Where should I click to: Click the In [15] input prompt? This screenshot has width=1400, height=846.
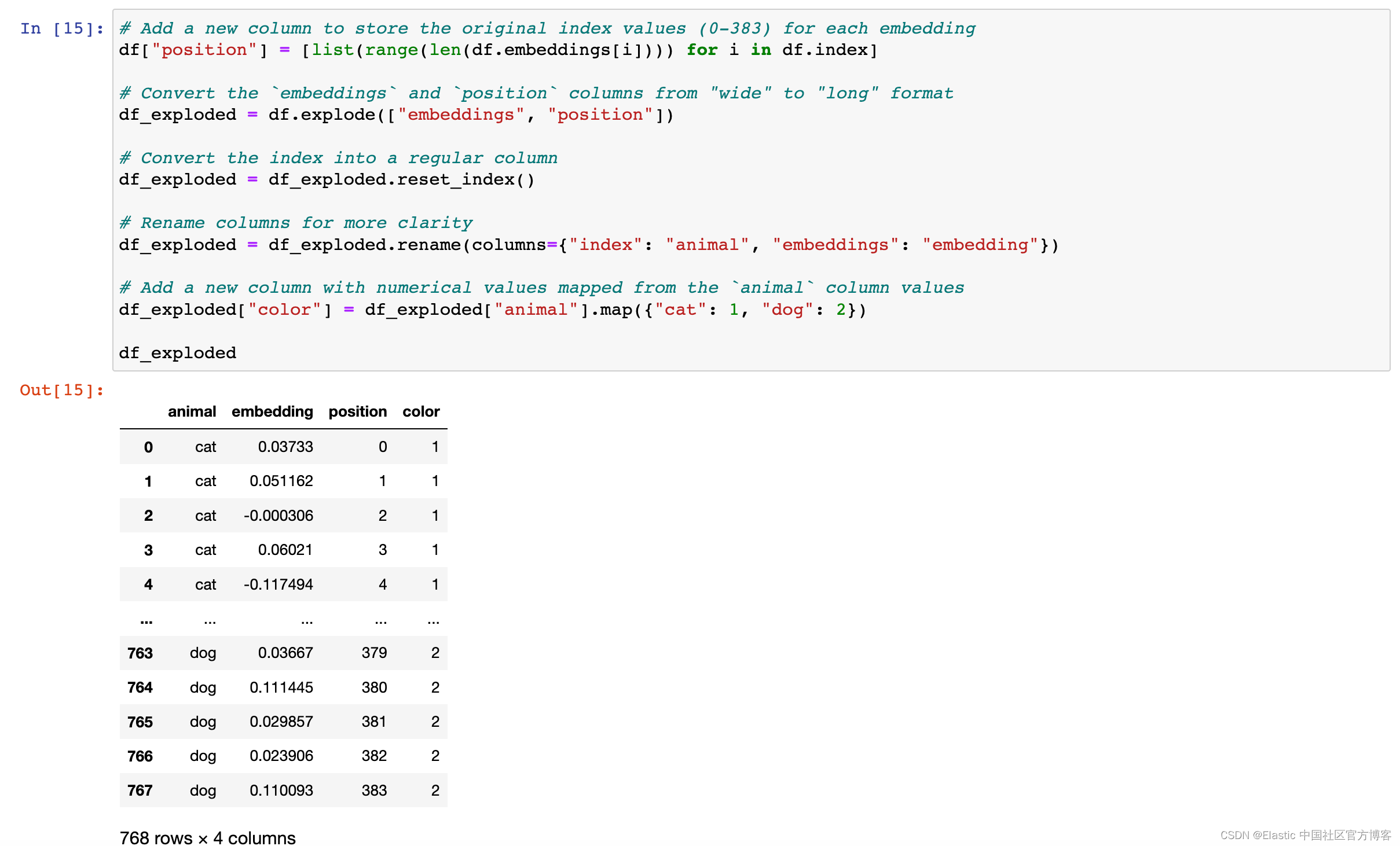[61, 28]
